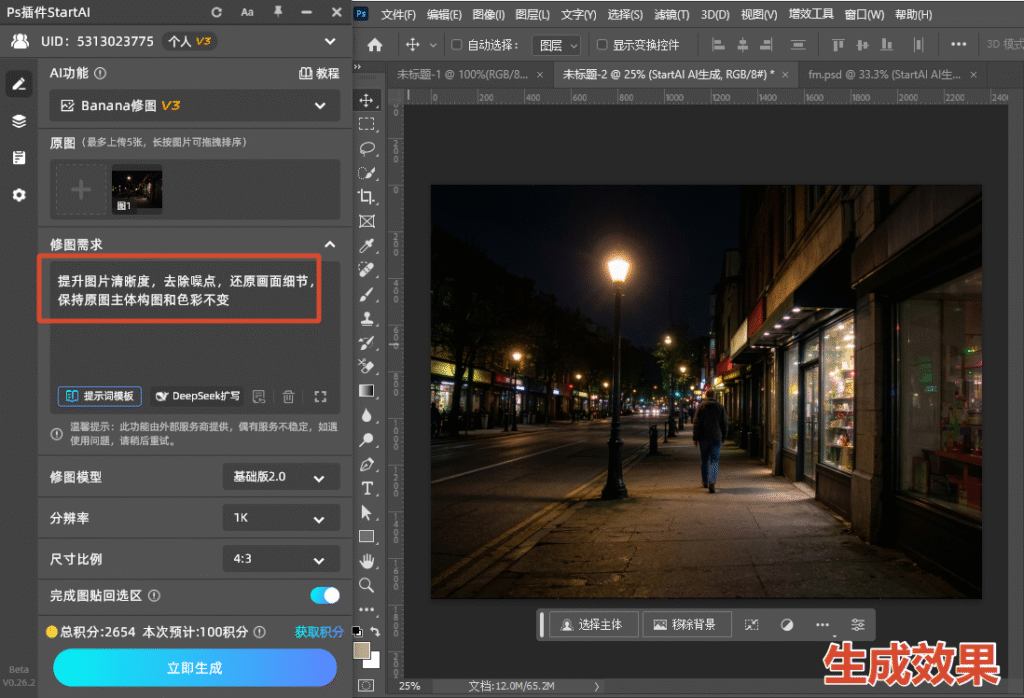The height and width of the screenshot is (698, 1024).
Task: Collapse the 修图需求 section
Action: tap(330, 244)
